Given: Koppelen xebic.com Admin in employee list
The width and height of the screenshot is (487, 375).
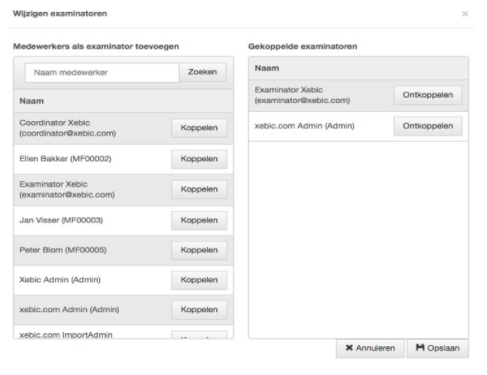Looking at the screenshot, I should [x=199, y=310].
